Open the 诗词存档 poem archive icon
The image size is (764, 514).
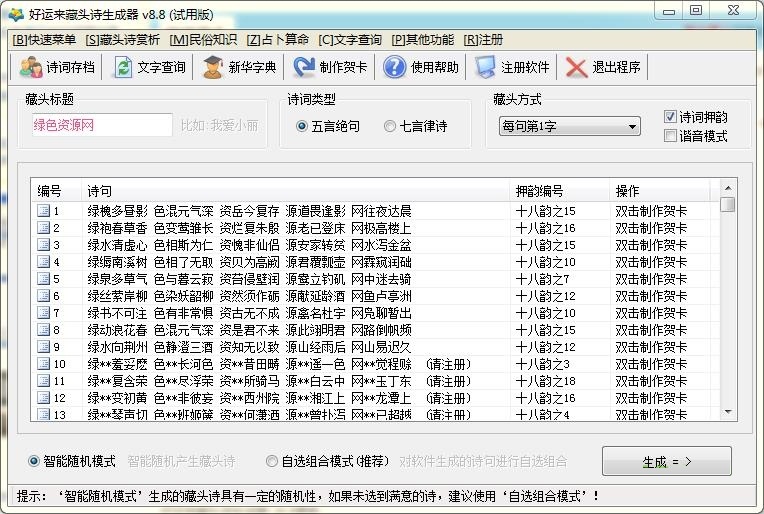[31, 67]
